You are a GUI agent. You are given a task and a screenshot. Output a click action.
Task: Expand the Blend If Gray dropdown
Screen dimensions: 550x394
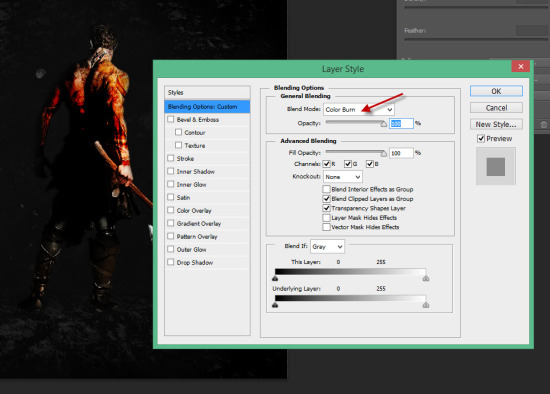tap(327, 246)
